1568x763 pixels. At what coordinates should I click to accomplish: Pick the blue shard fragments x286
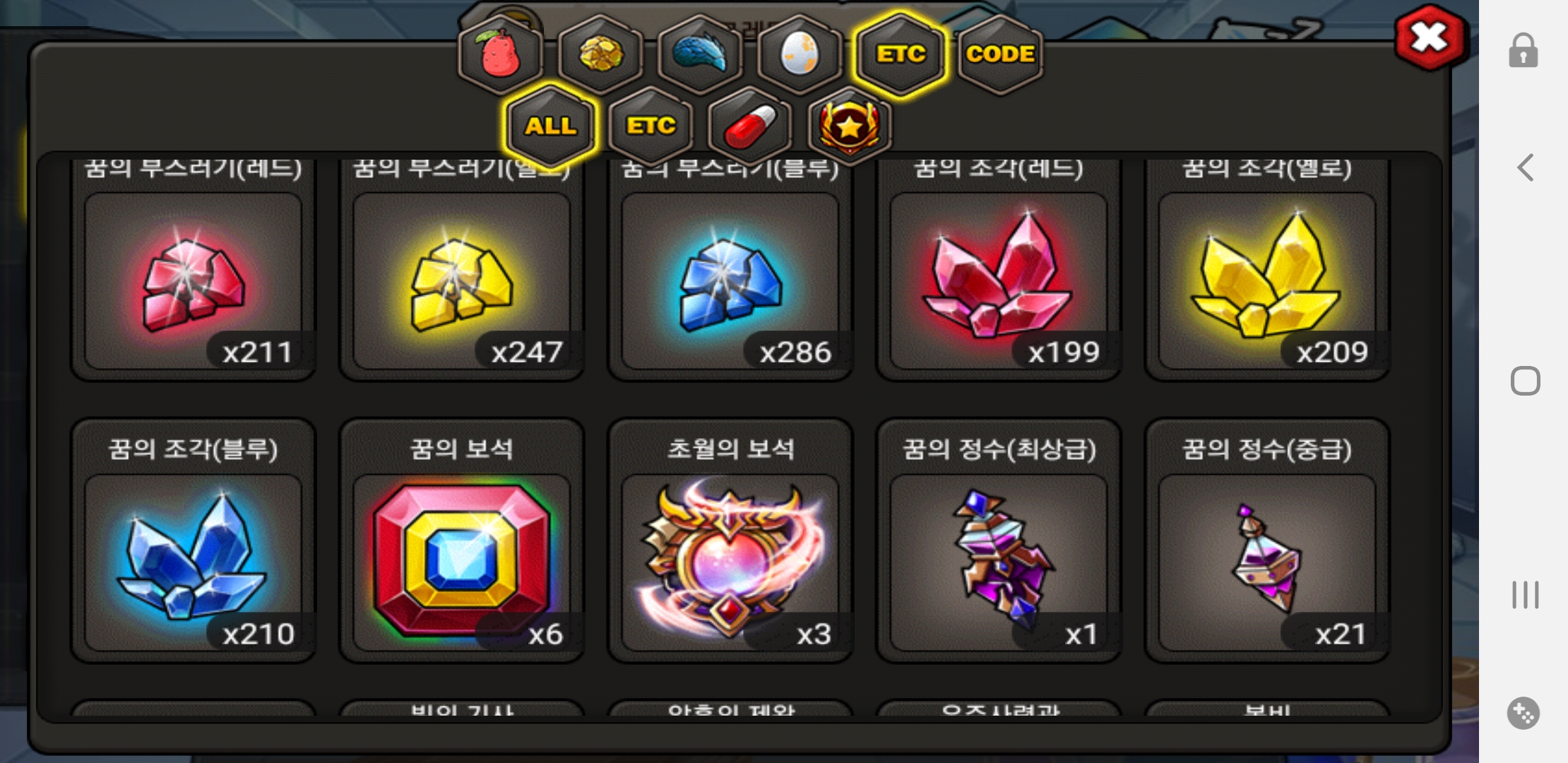point(730,268)
